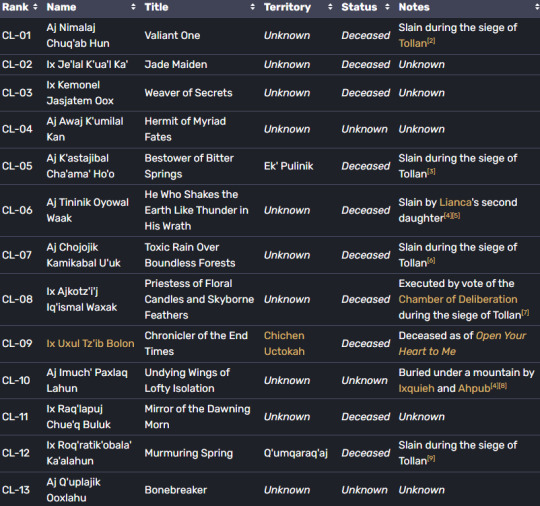Open footnote [6] in CL-07 notes
The height and width of the screenshot is (506, 540).
431,261
